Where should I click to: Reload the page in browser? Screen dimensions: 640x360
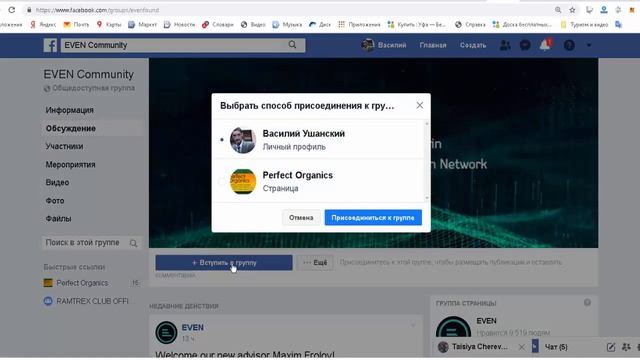tap(11, 10)
